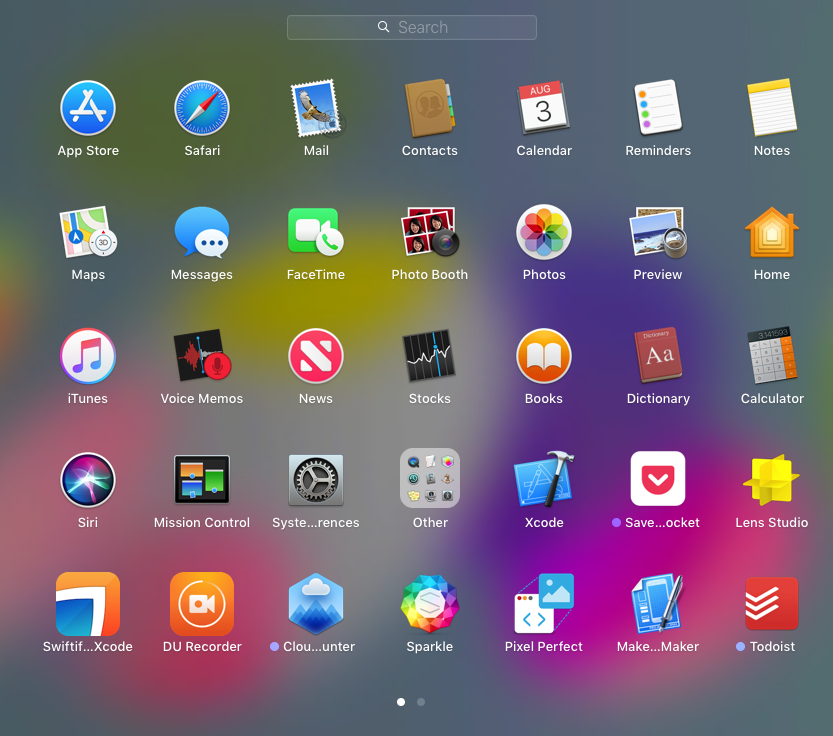Click the Launchpad search field

click(412, 27)
